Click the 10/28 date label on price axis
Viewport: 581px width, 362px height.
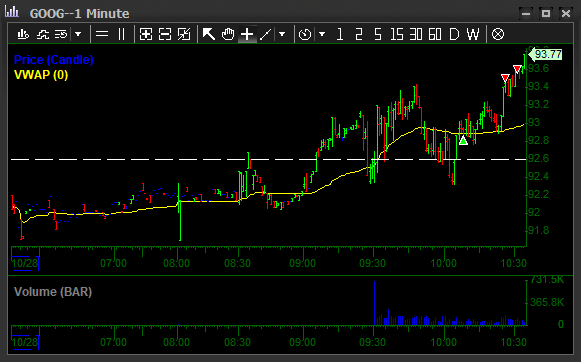click(x=25, y=263)
